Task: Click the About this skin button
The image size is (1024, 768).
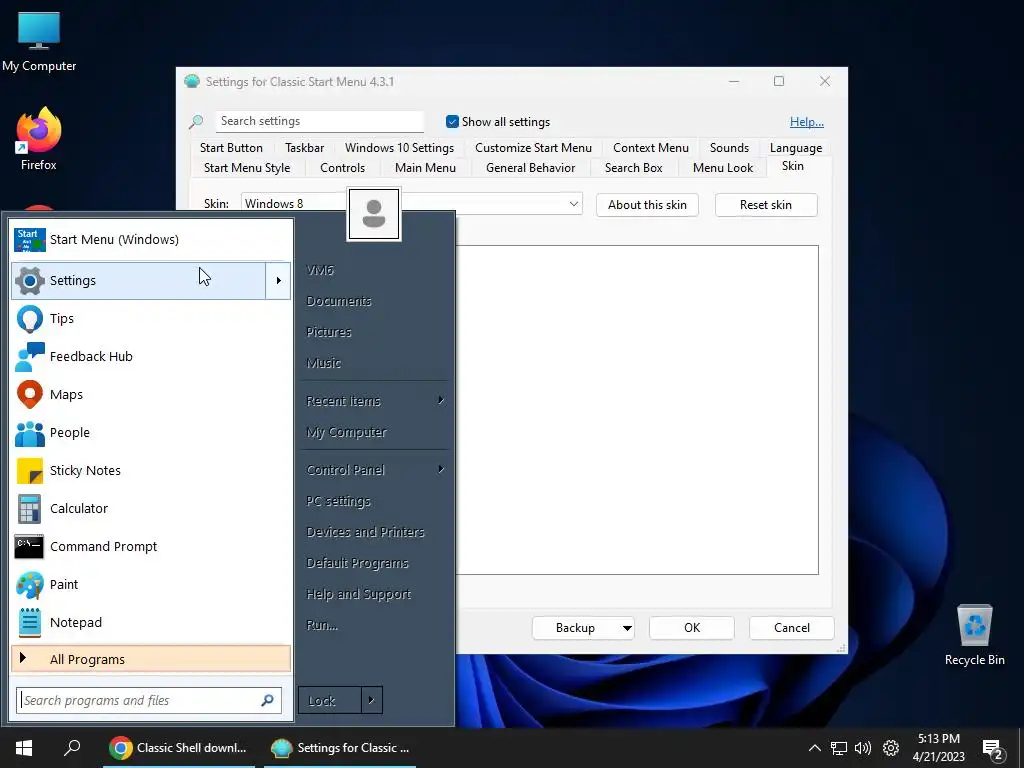Action: (x=647, y=205)
